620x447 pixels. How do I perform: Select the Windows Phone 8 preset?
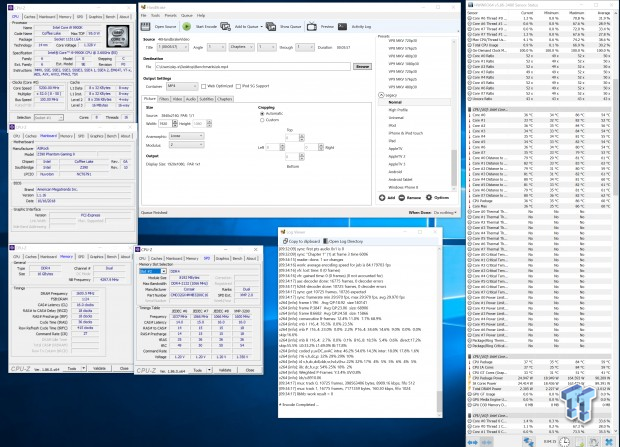(x=403, y=187)
